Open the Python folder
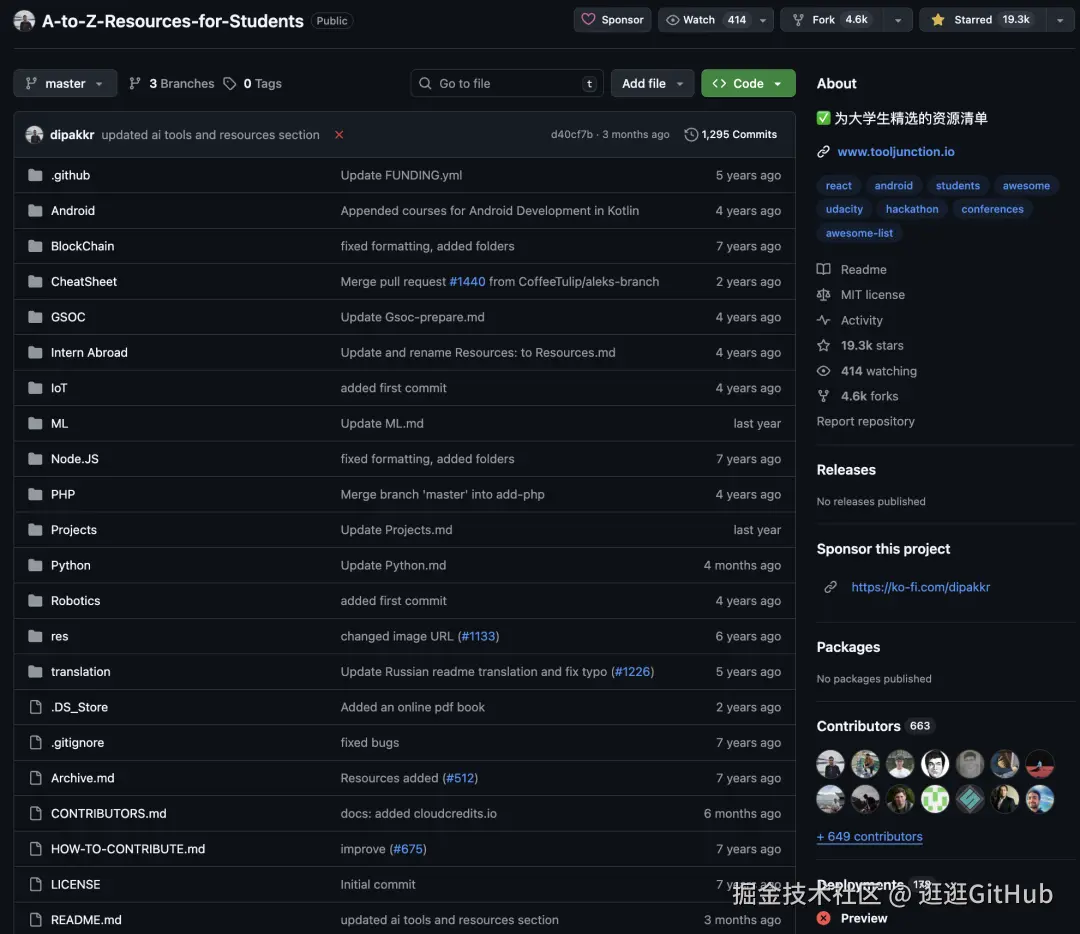Viewport: 1080px width, 934px height. (71, 565)
